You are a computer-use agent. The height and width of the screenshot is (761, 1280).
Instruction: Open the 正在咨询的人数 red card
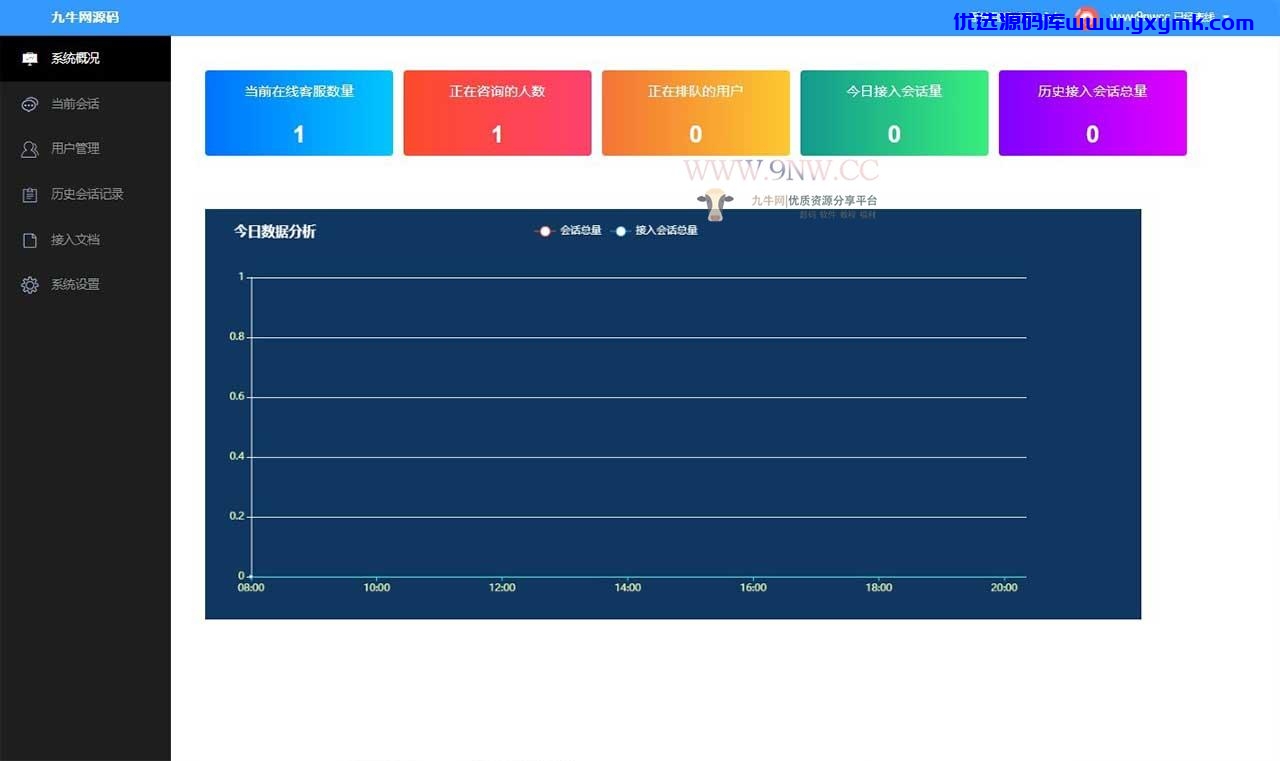(497, 113)
